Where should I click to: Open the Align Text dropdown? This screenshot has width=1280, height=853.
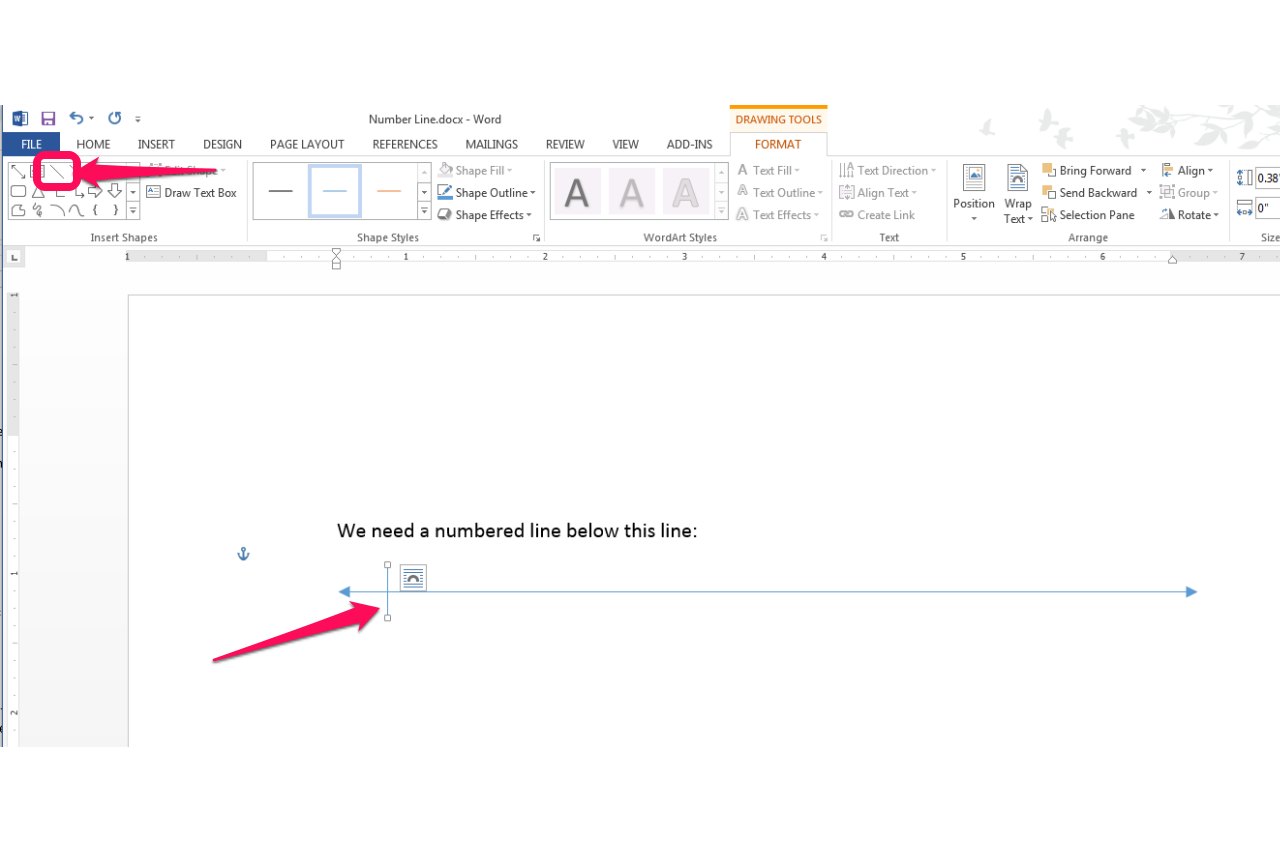pyautogui.click(x=878, y=192)
